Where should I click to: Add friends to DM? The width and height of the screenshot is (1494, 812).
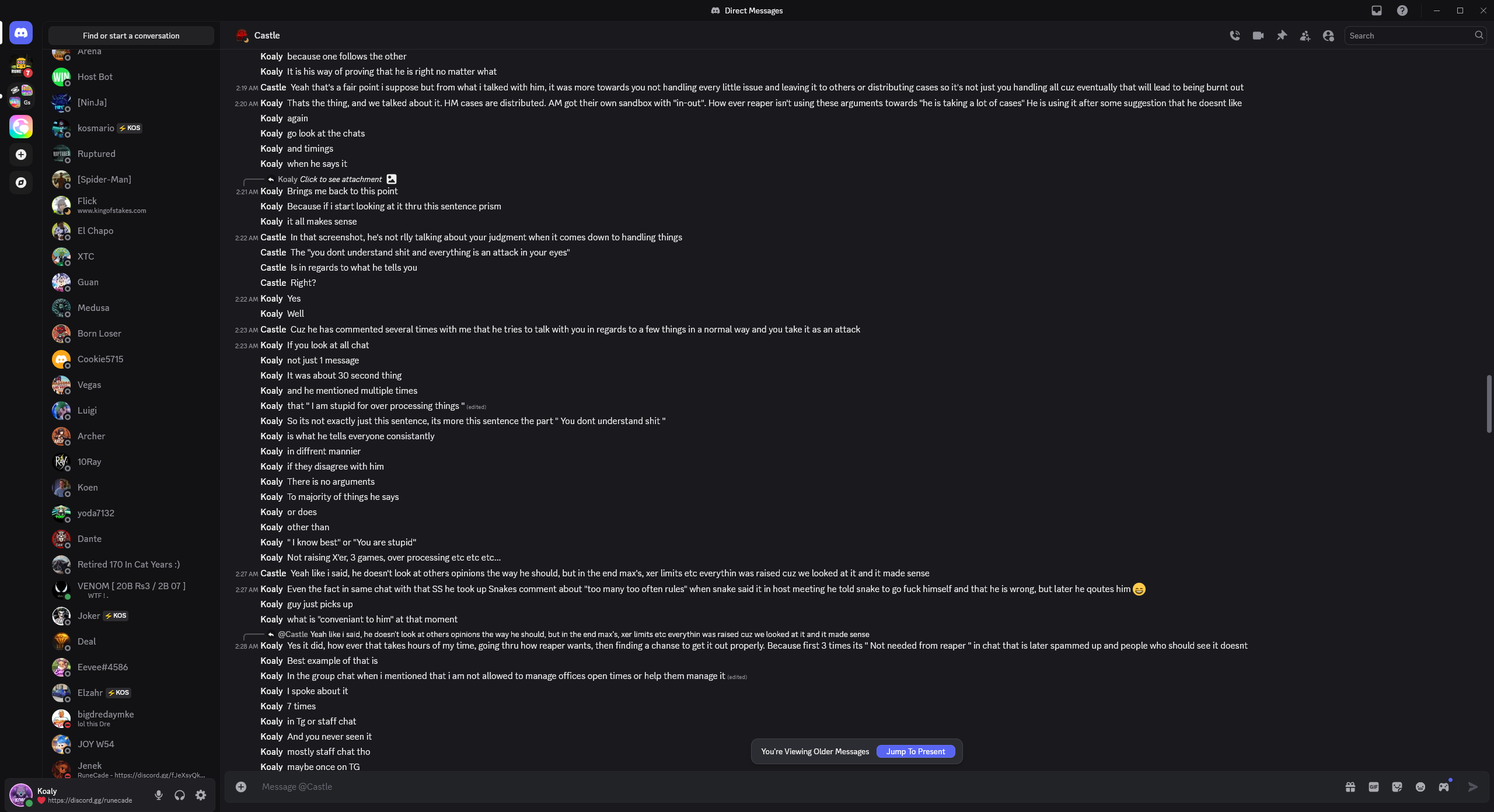pyautogui.click(x=1305, y=36)
